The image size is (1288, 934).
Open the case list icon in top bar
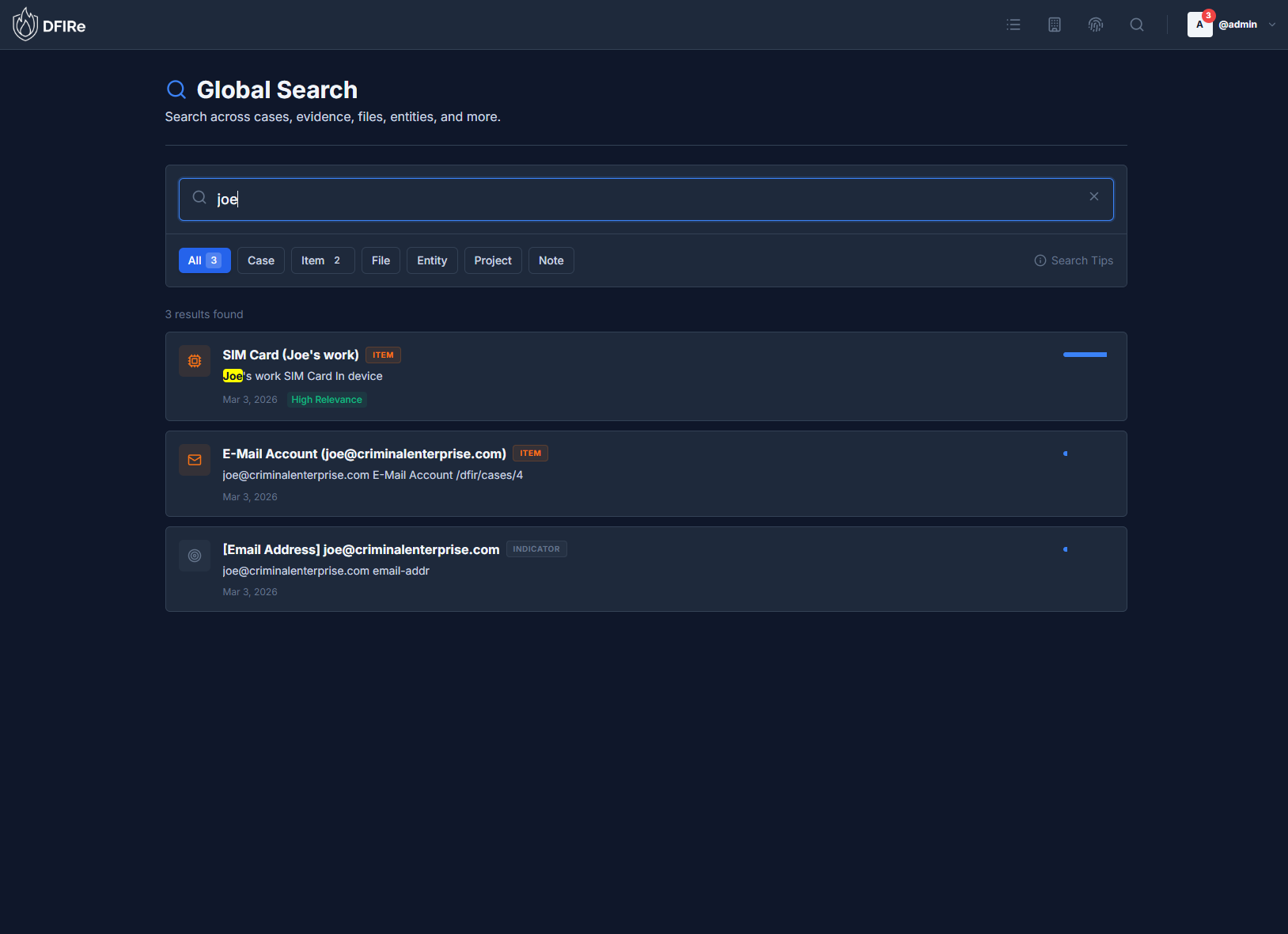[1013, 25]
